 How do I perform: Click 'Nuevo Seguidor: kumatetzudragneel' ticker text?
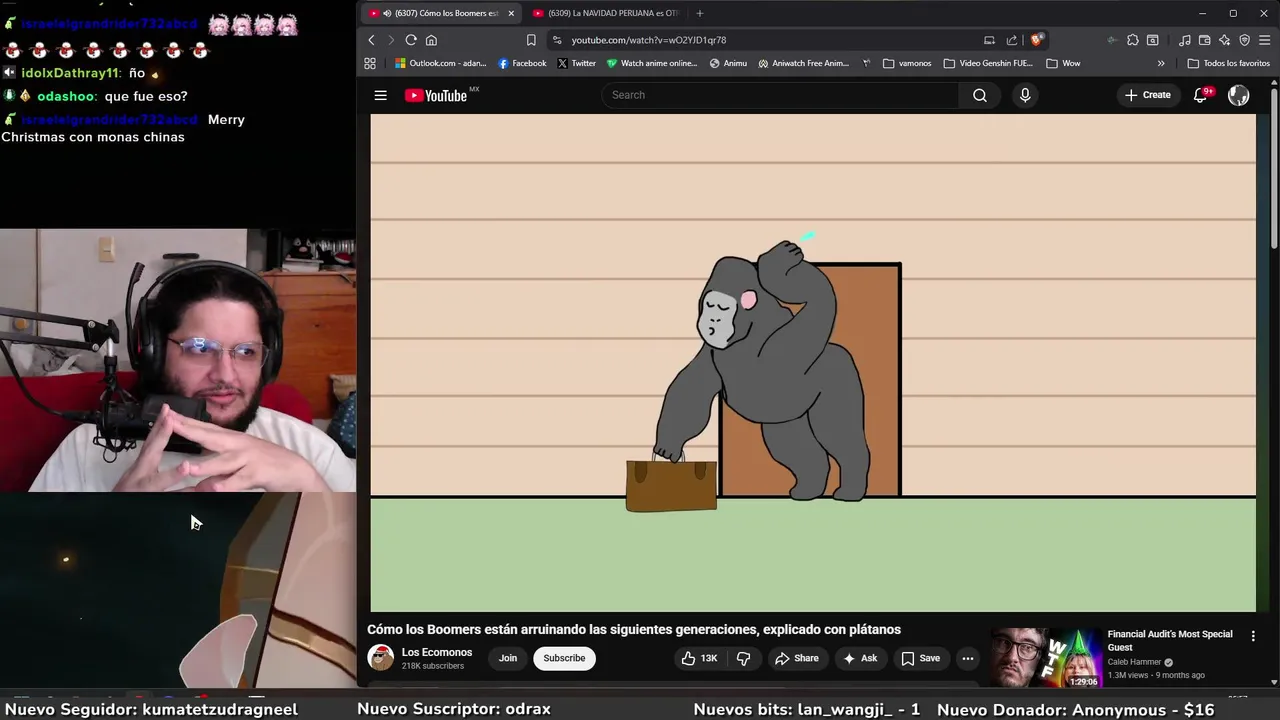(151, 709)
